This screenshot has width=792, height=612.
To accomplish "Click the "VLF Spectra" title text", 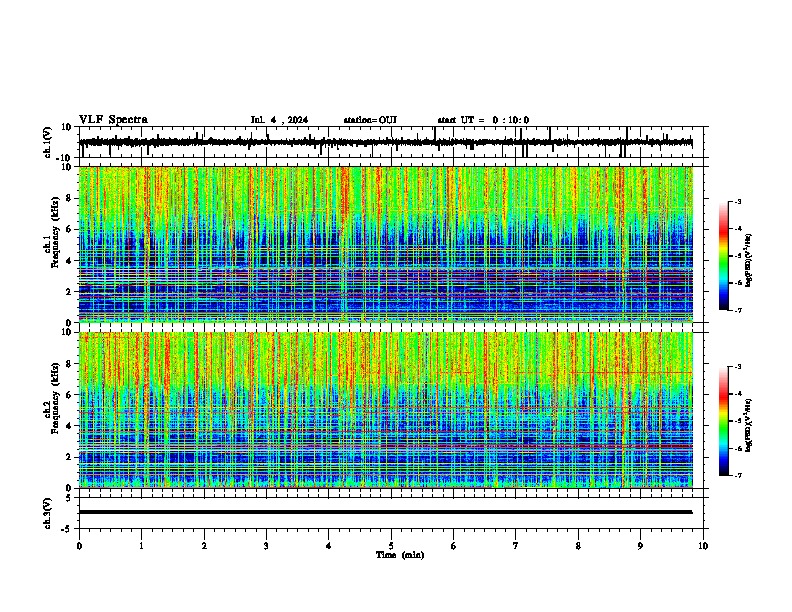I will (x=113, y=120).
